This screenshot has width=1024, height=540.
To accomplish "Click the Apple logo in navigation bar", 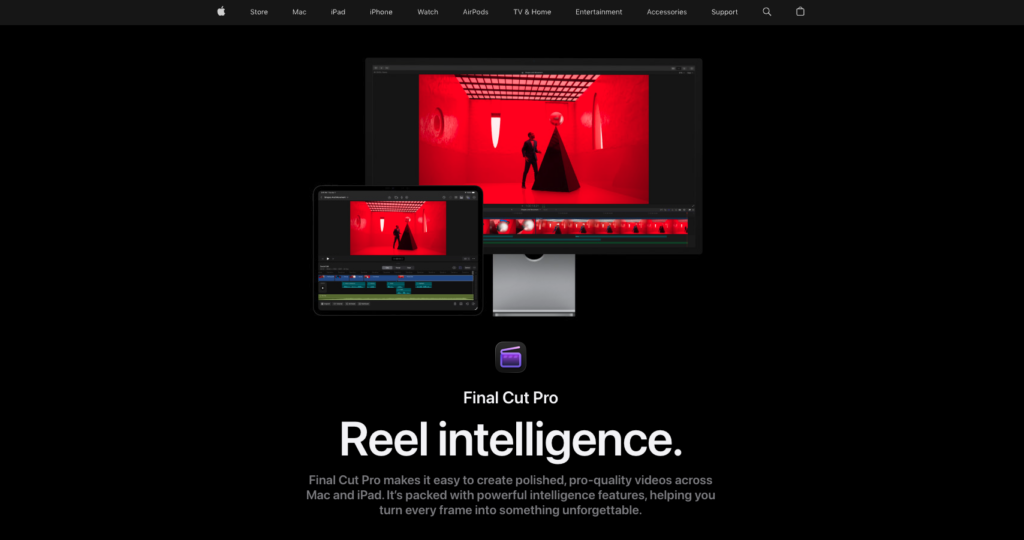I will pos(221,12).
